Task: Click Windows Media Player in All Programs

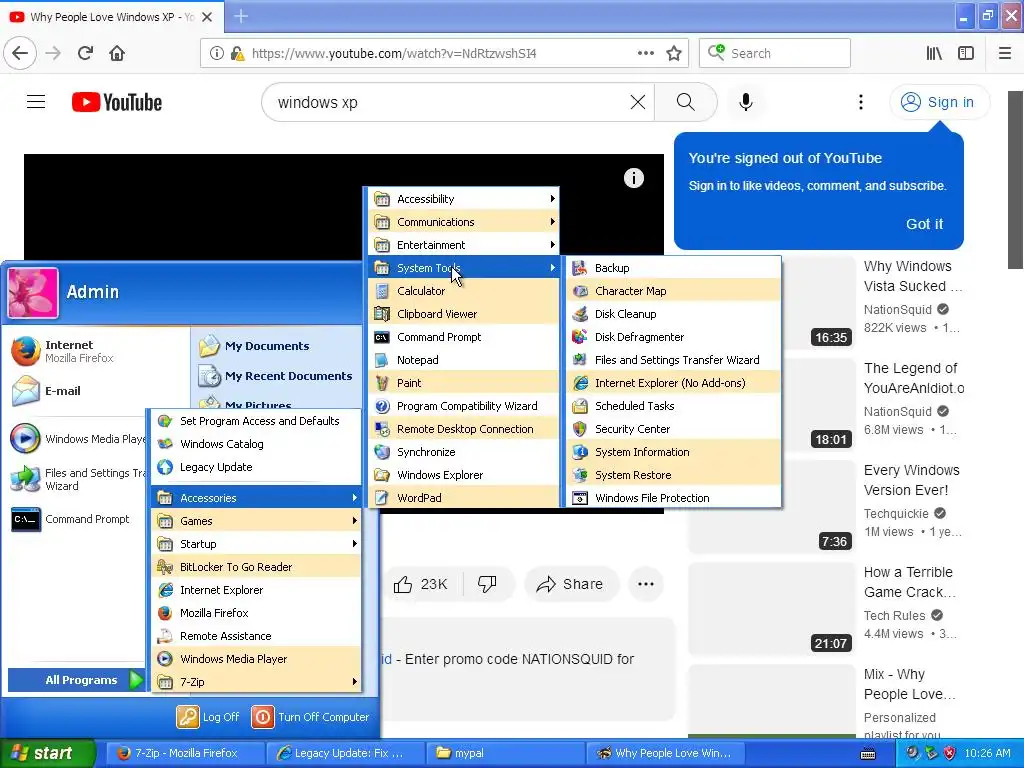Action: (x=256, y=659)
